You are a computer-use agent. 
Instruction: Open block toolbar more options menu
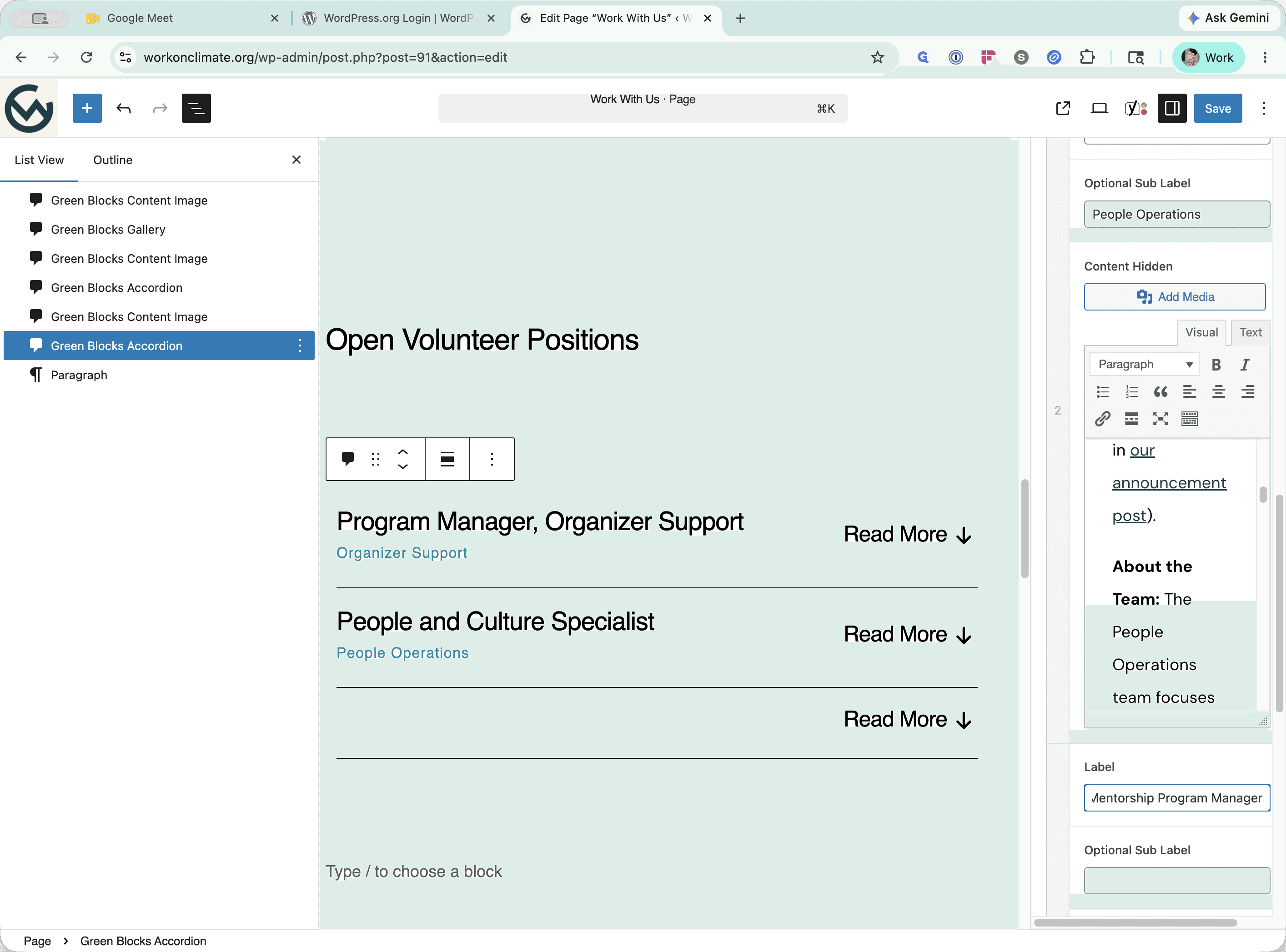coord(492,459)
